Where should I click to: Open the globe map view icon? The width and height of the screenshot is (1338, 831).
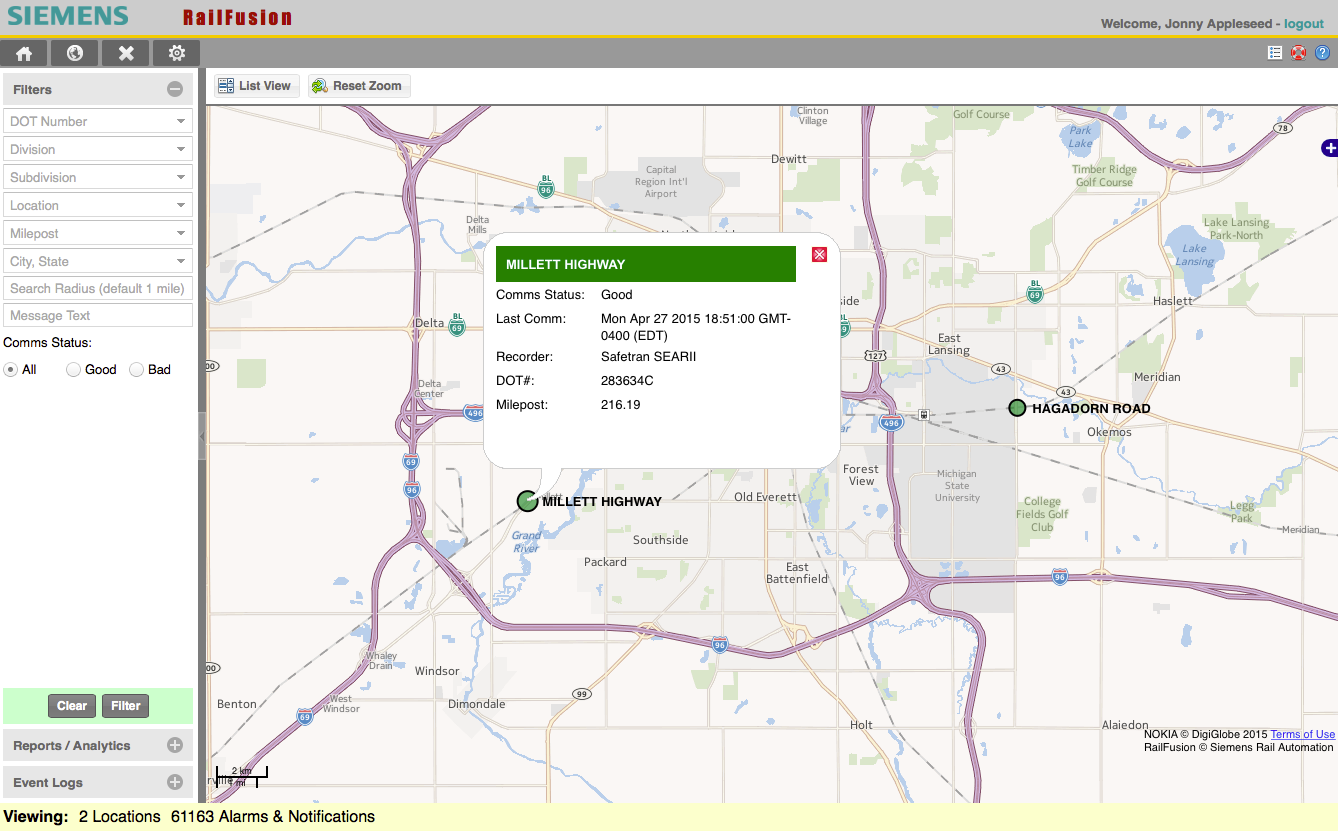click(74, 52)
